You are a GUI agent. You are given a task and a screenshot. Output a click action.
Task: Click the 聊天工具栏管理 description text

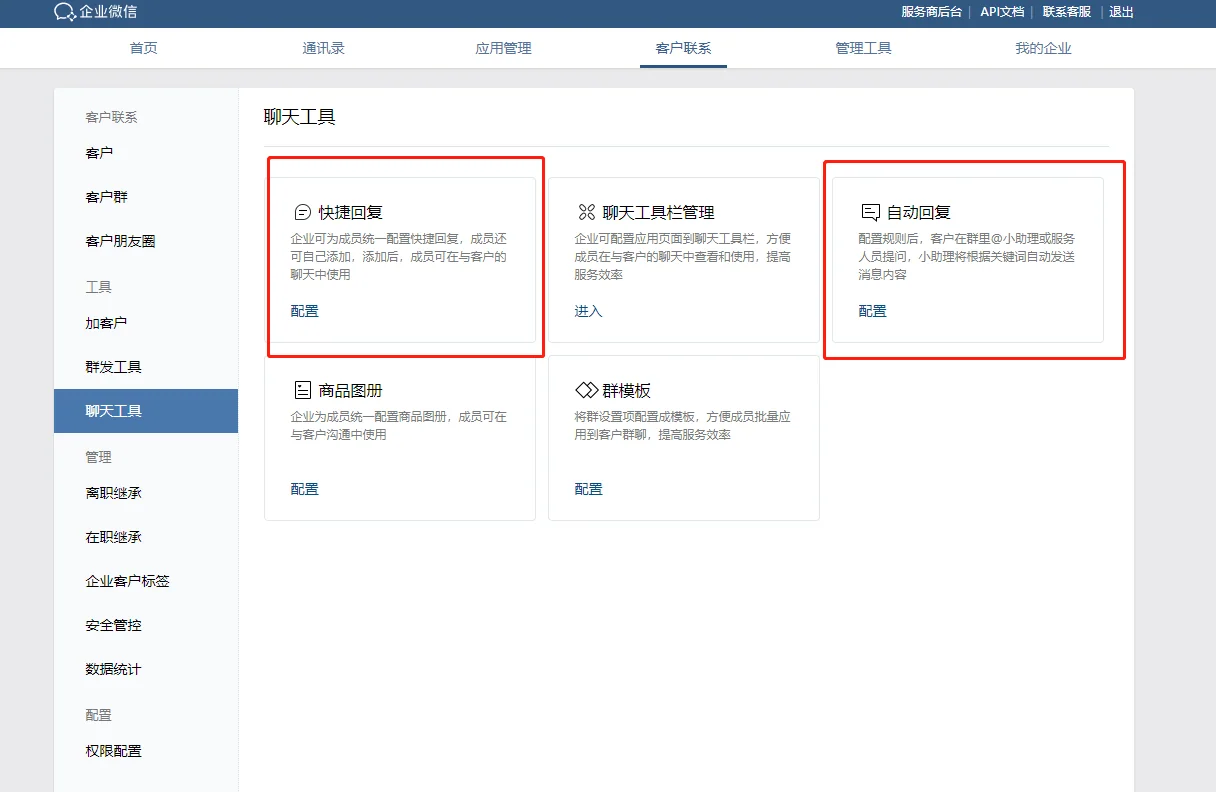coord(683,256)
